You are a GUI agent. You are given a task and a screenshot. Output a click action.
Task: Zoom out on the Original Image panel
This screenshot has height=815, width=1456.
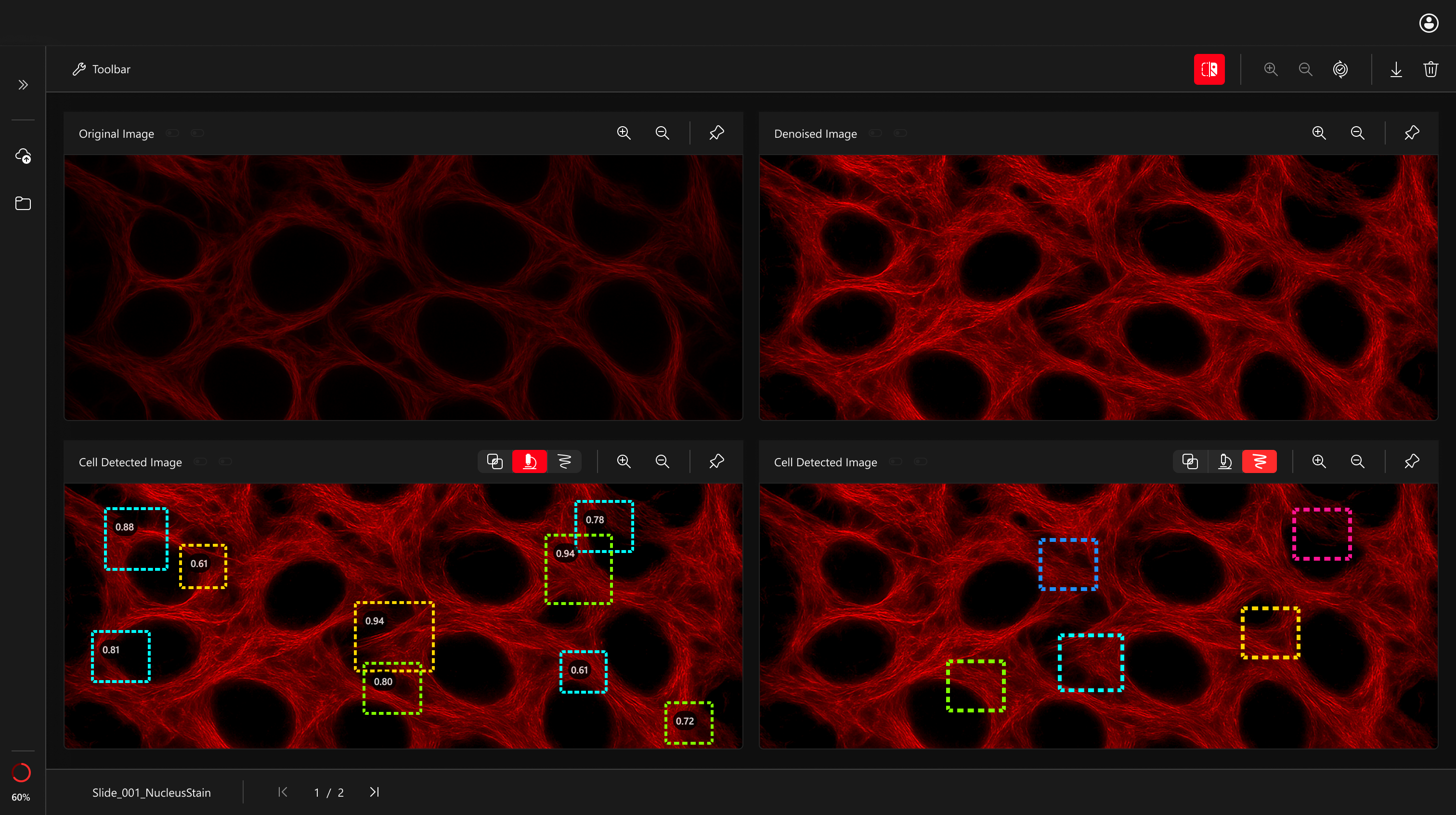(x=662, y=133)
